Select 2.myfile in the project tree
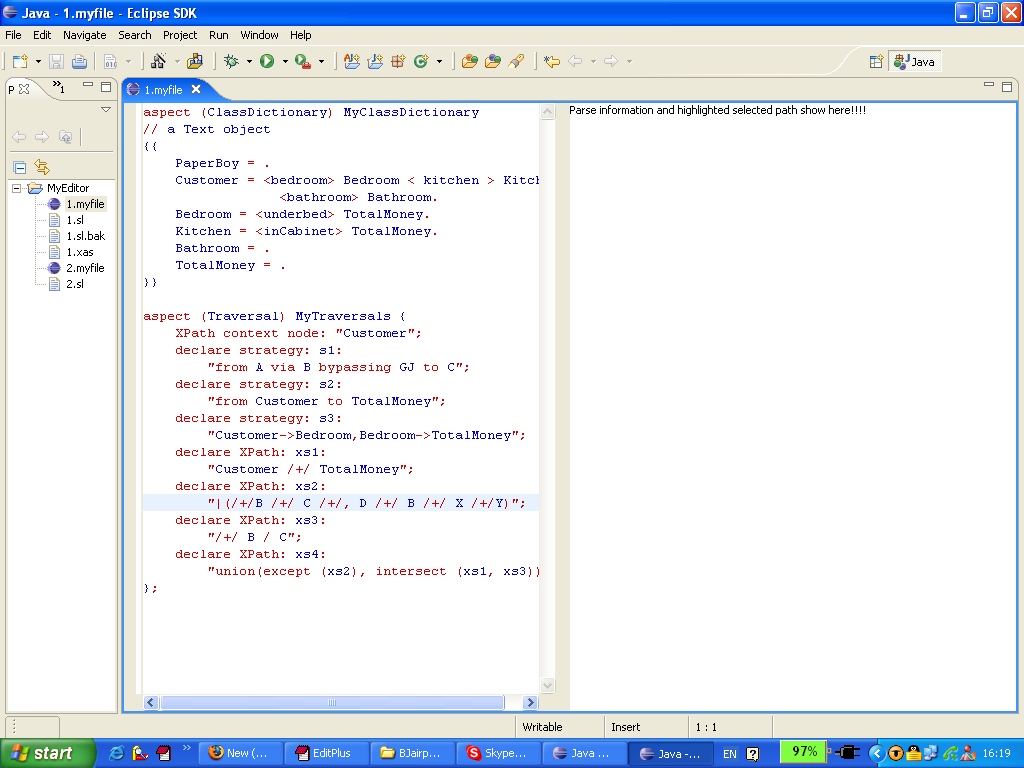1024x768 pixels. [x=84, y=268]
